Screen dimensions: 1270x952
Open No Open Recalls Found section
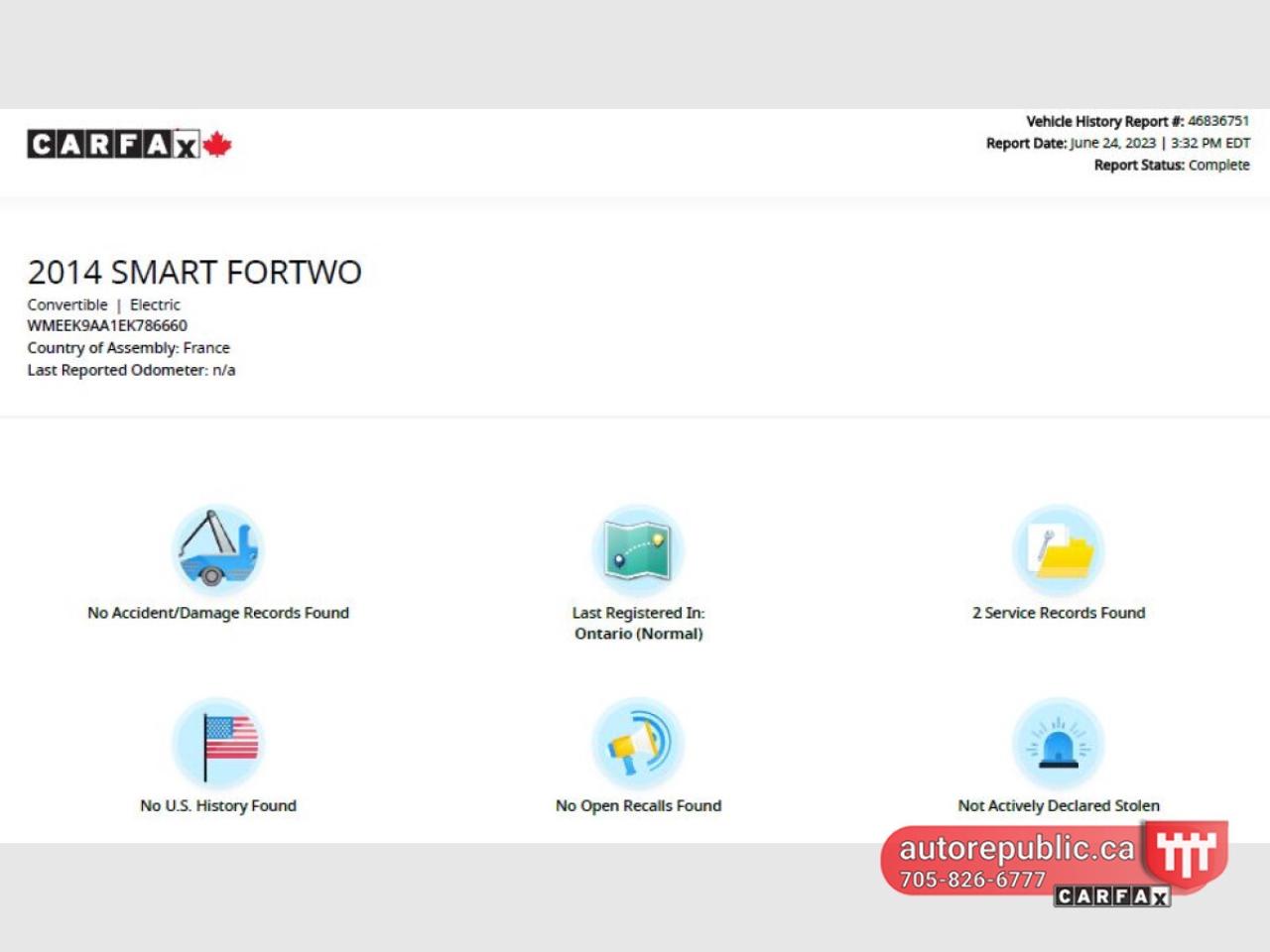point(638,805)
